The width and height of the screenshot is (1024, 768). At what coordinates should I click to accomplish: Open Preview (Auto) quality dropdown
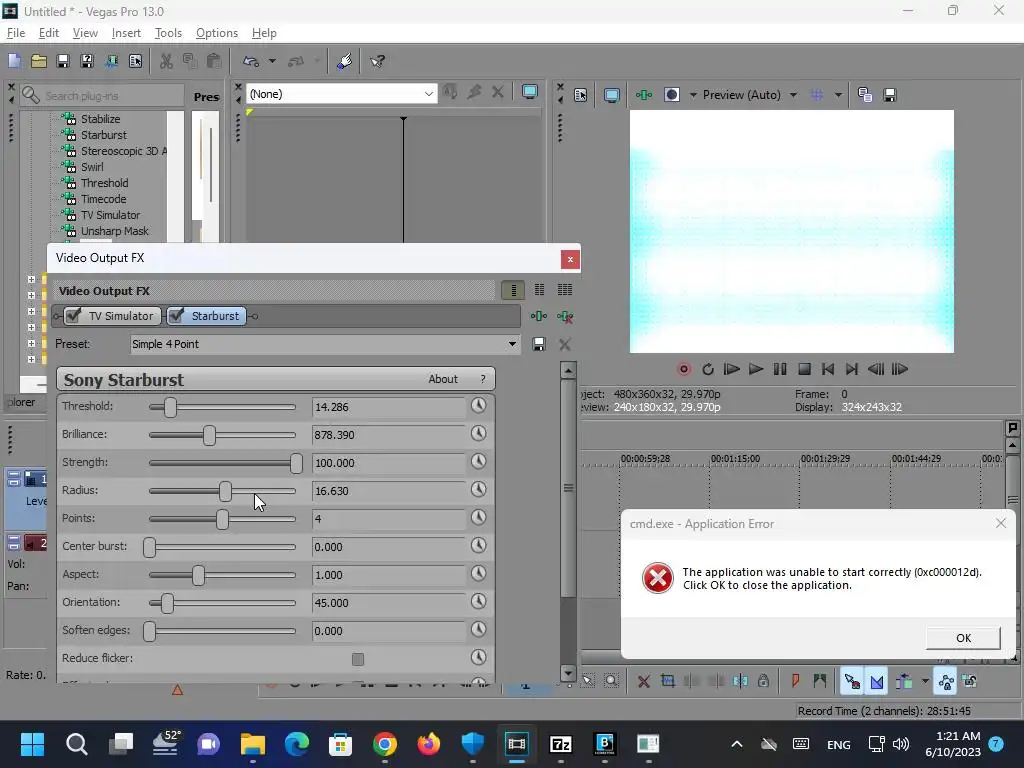click(x=750, y=95)
